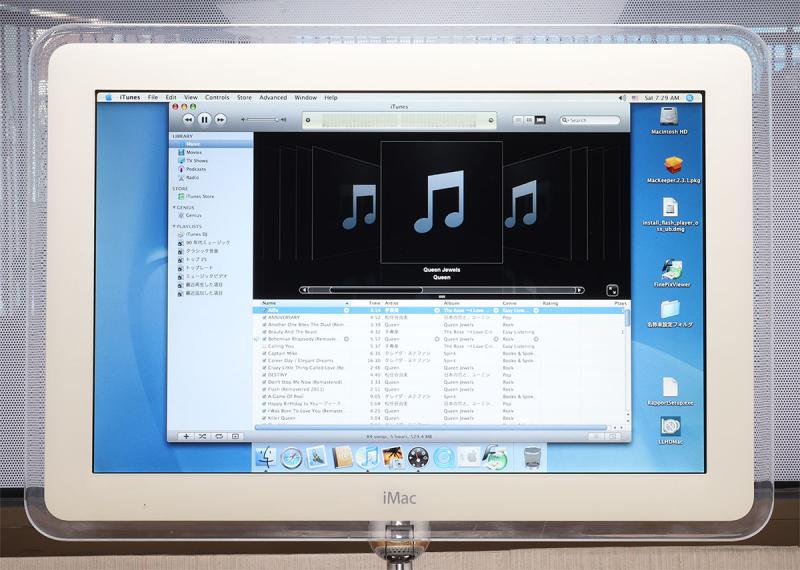
Task: Open the File menu
Action: coord(153,97)
